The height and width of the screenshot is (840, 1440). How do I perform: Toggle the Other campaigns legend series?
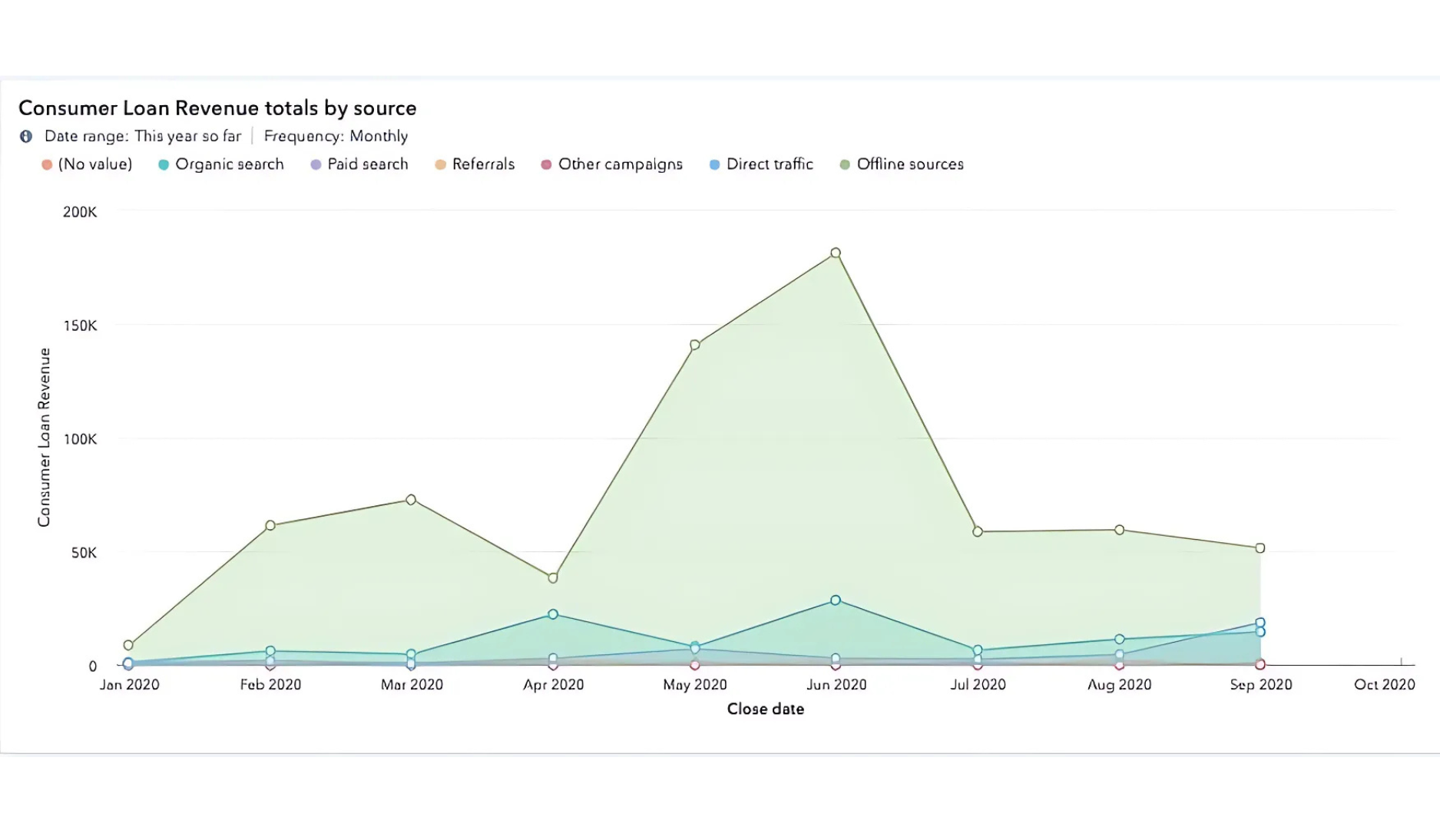coord(612,164)
